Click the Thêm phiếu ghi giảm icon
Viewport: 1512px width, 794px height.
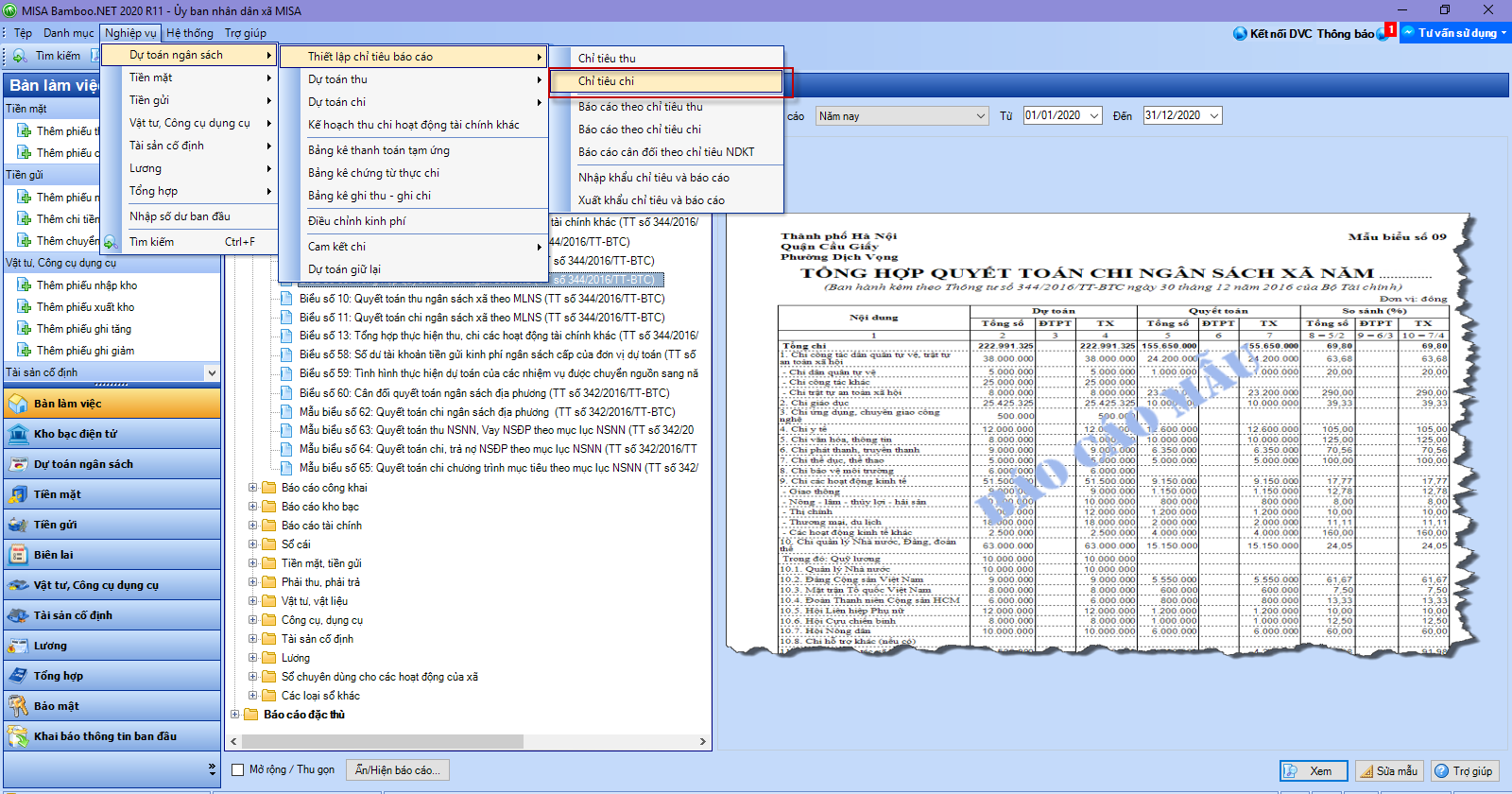click(25, 350)
